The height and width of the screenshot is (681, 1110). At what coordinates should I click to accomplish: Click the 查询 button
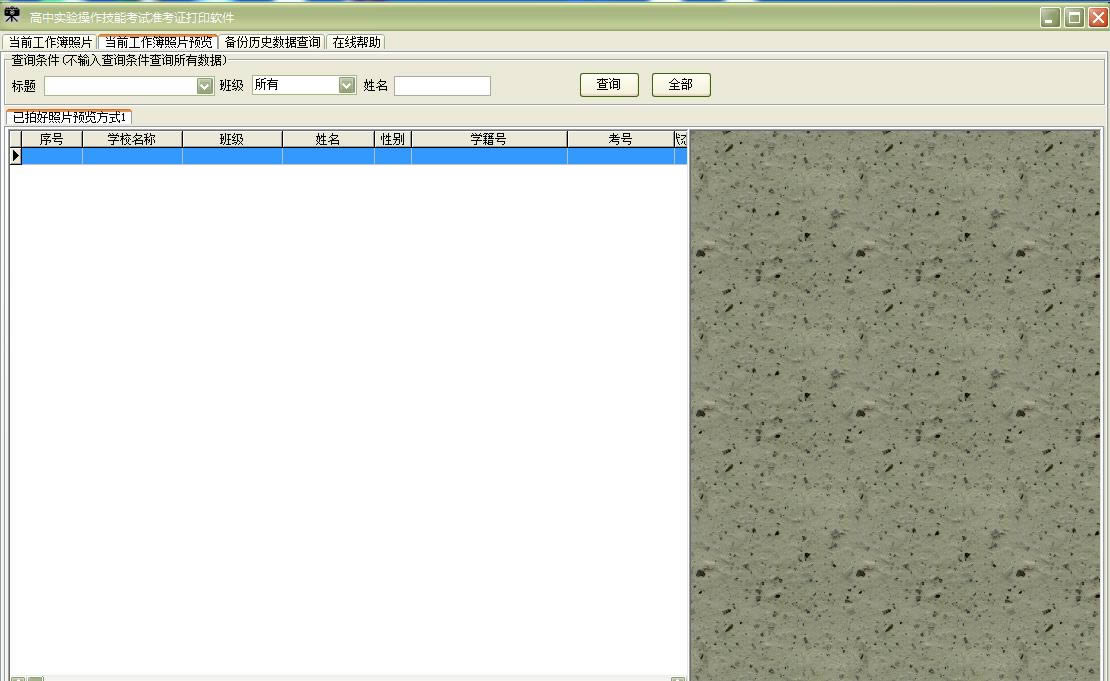(609, 85)
